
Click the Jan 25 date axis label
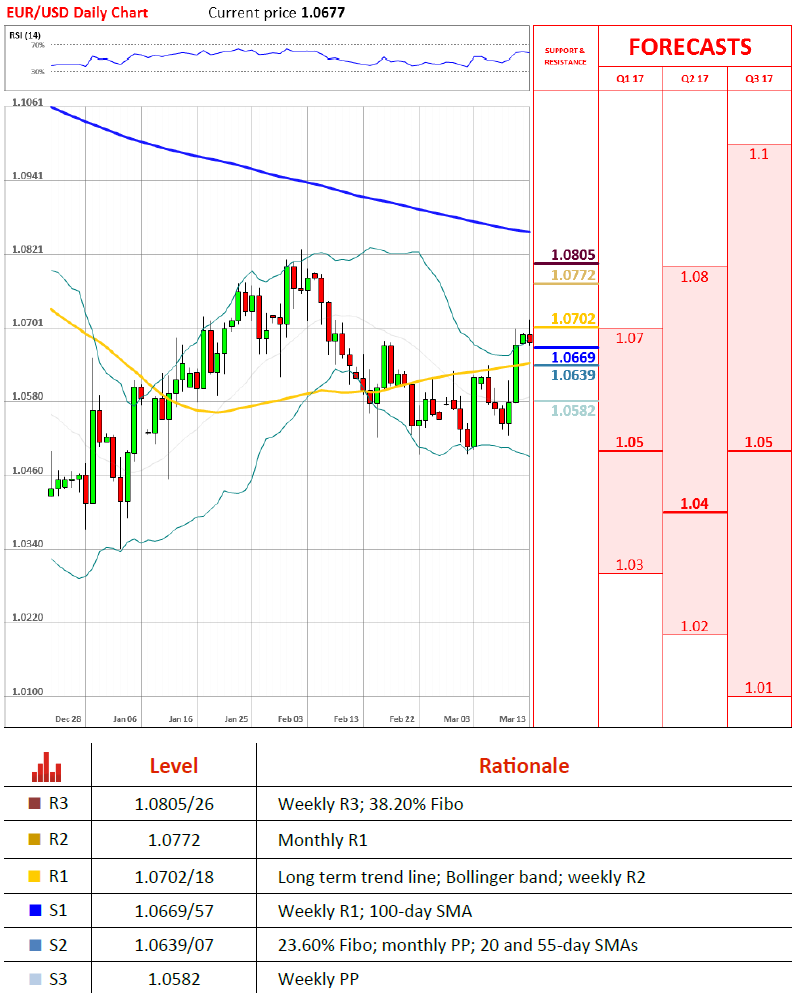236,719
